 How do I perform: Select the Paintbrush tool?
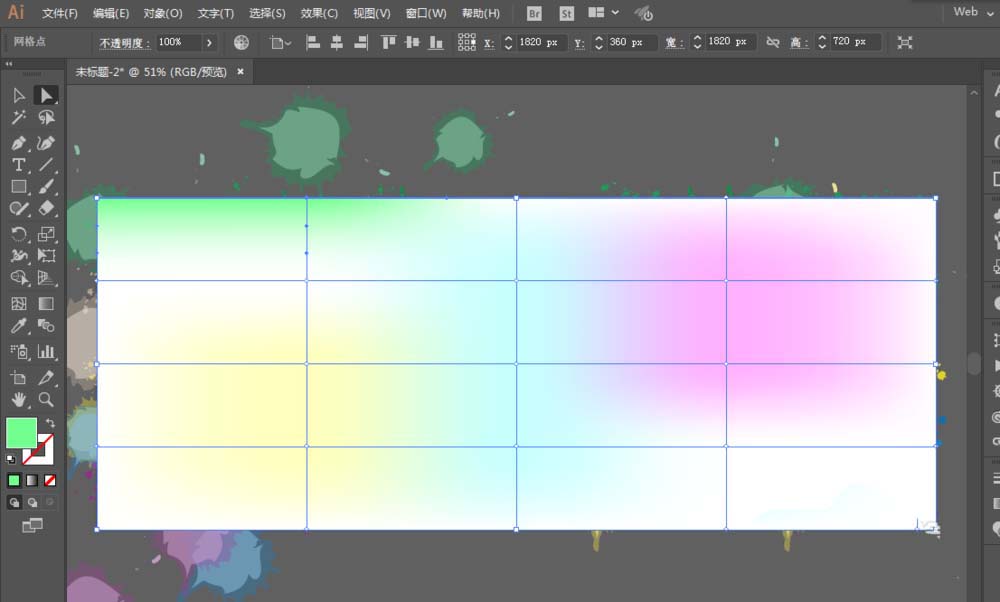point(46,187)
